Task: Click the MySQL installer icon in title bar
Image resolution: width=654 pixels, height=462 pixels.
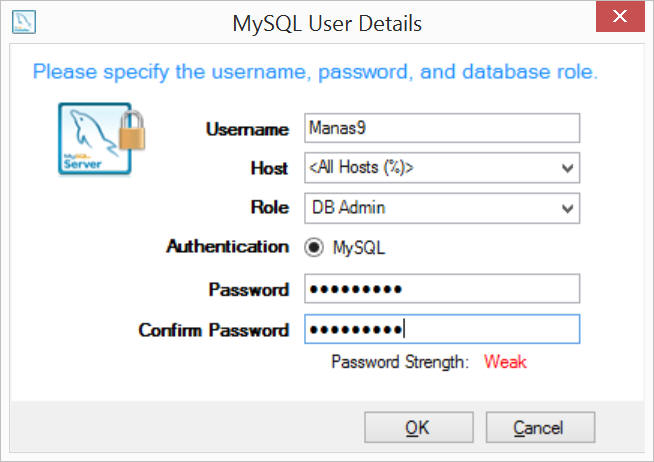Action: pyautogui.click(x=24, y=22)
